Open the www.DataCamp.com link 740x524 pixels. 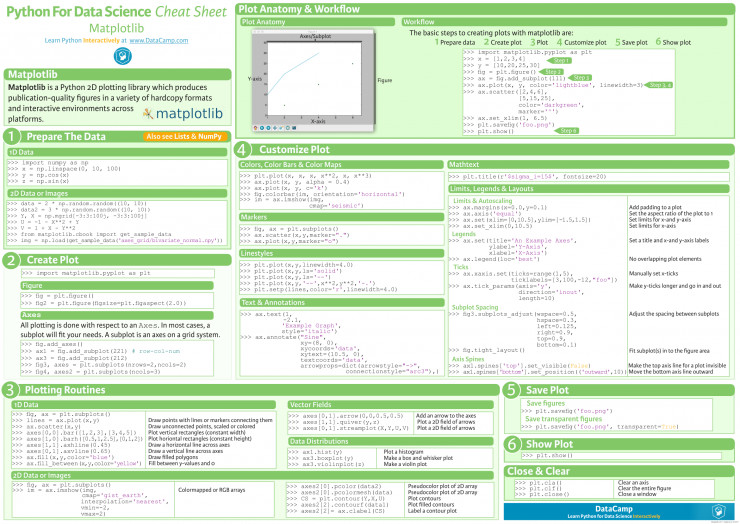(x=159, y=41)
